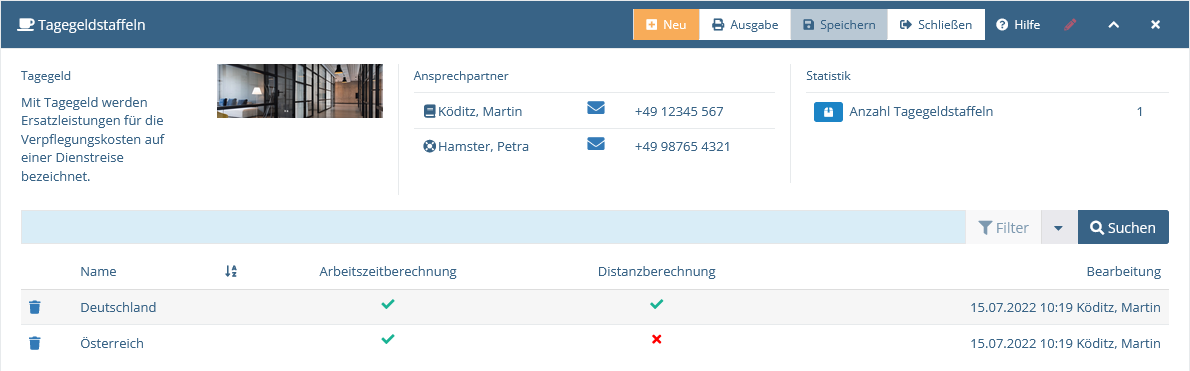Send email to Hamster, Petra via envelope icon
1190x371 pixels.
click(x=596, y=143)
